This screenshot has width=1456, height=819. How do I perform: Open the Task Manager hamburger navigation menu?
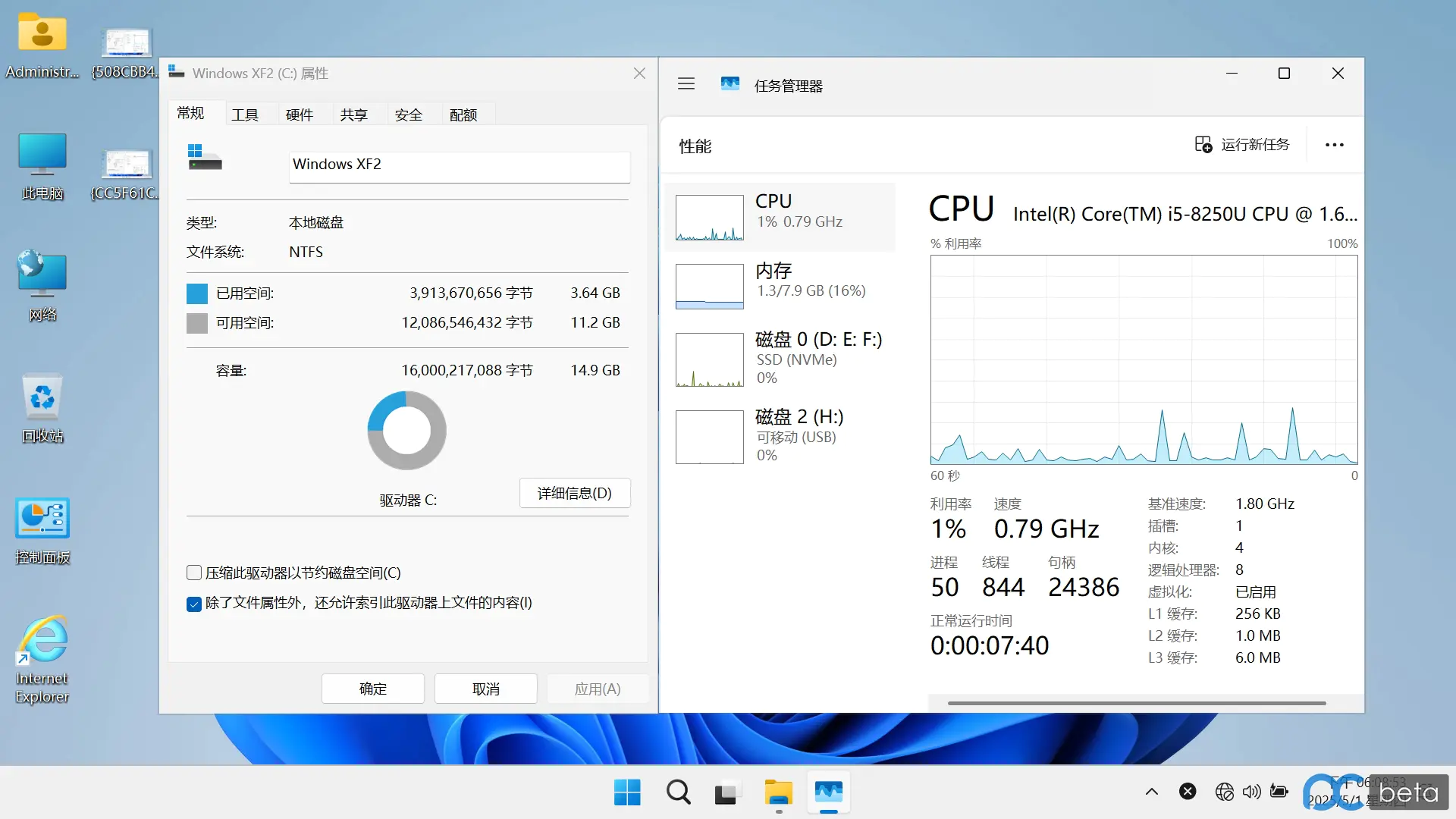pyautogui.click(x=686, y=84)
